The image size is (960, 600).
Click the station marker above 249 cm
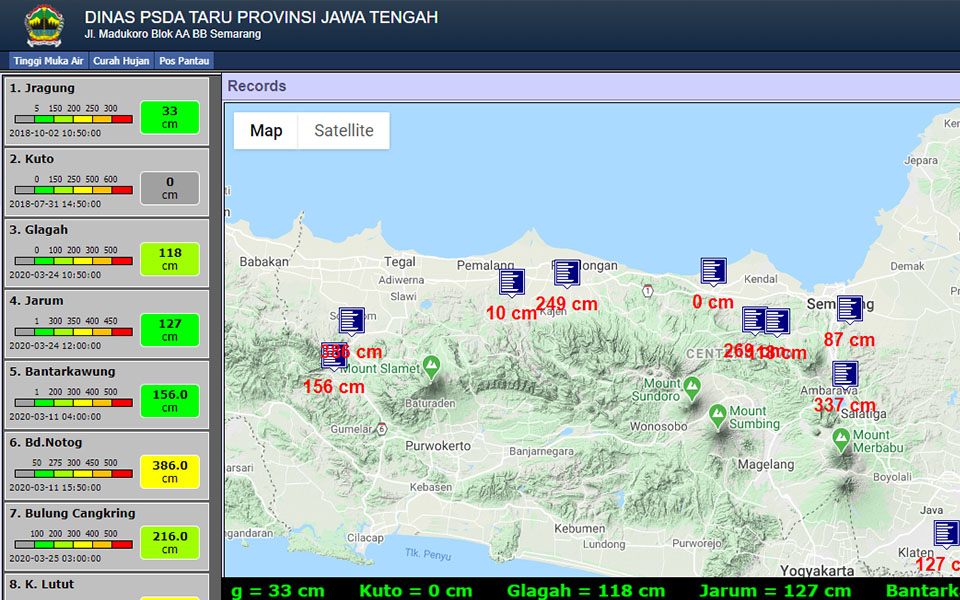point(567,273)
